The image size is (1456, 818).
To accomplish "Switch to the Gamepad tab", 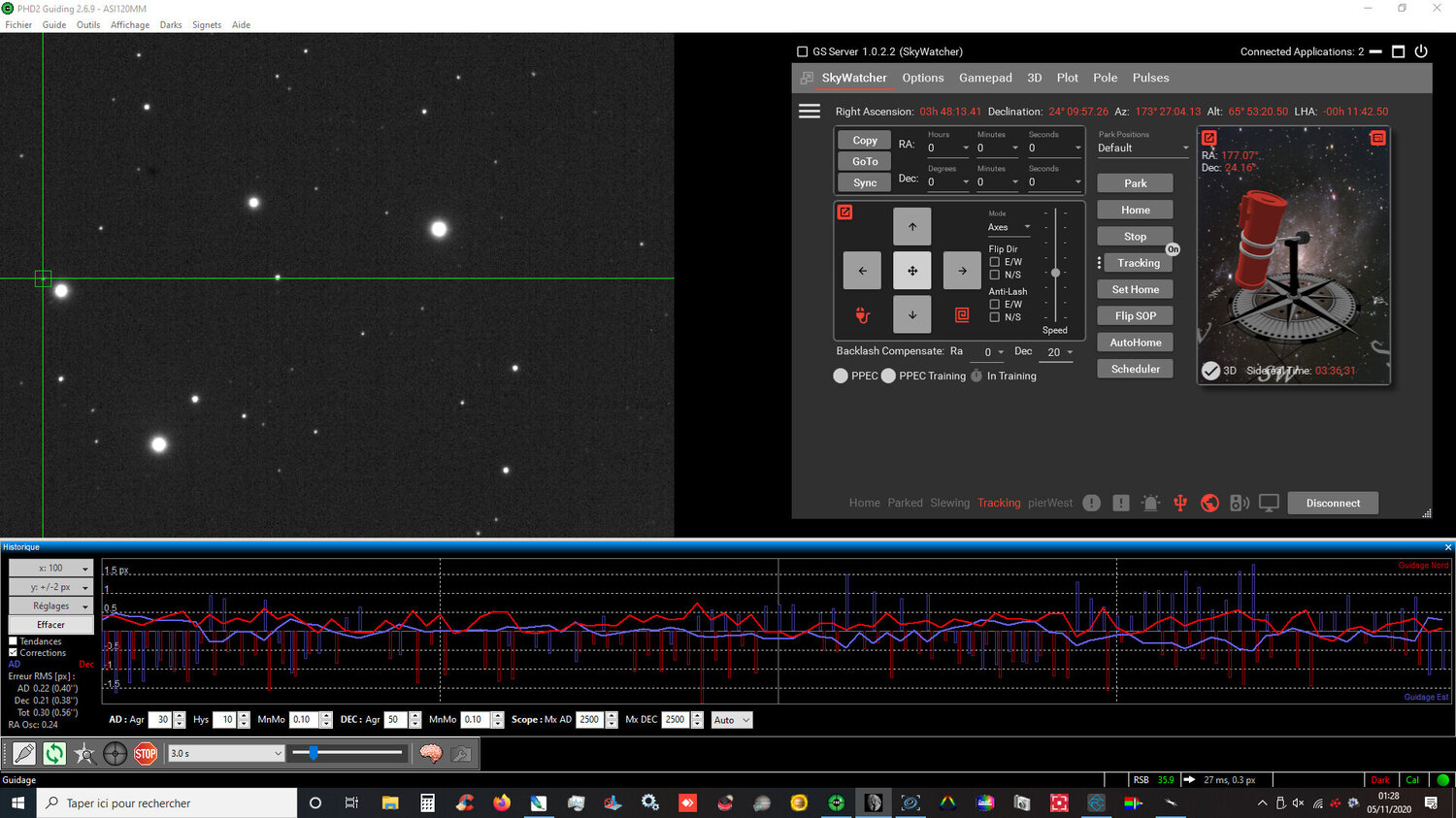I will [985, 78].
